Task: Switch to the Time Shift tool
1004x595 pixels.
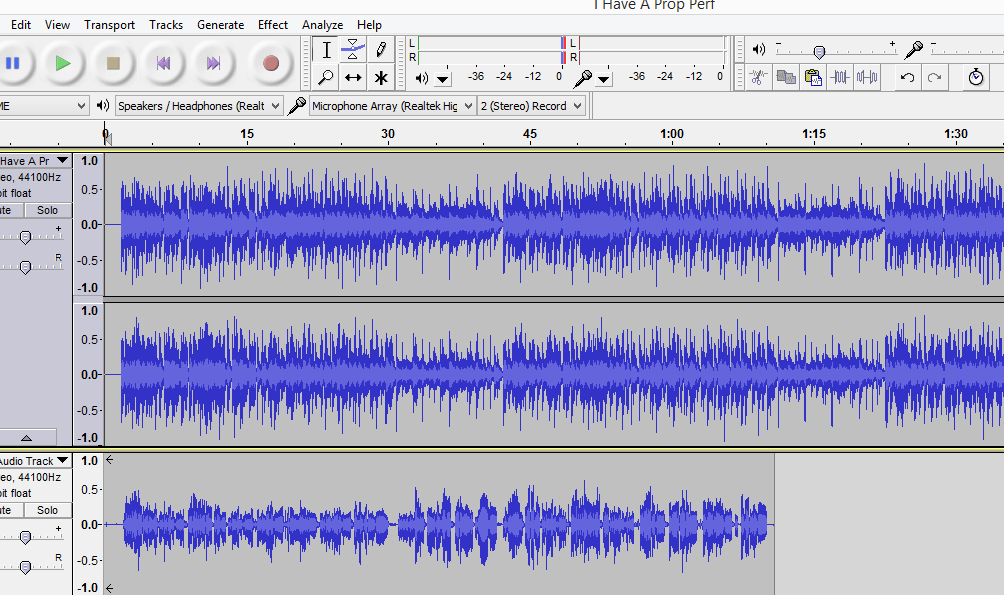Action: point(353,76)
